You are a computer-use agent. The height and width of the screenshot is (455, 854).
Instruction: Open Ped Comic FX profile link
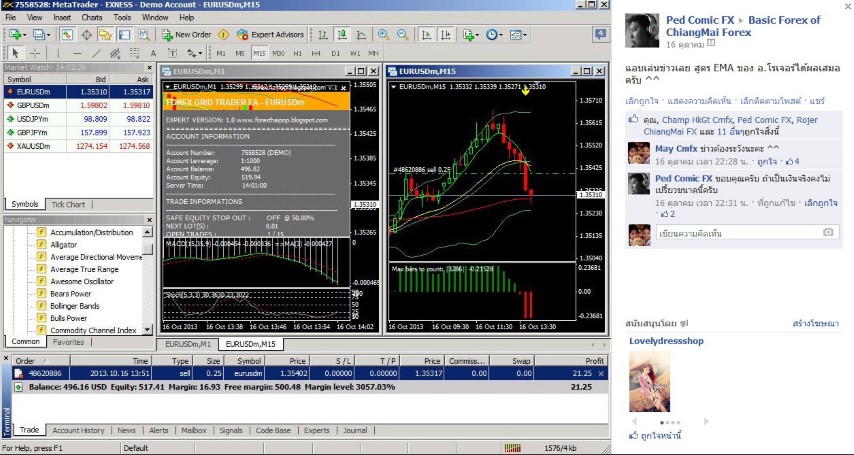click(x=700, y=20)
